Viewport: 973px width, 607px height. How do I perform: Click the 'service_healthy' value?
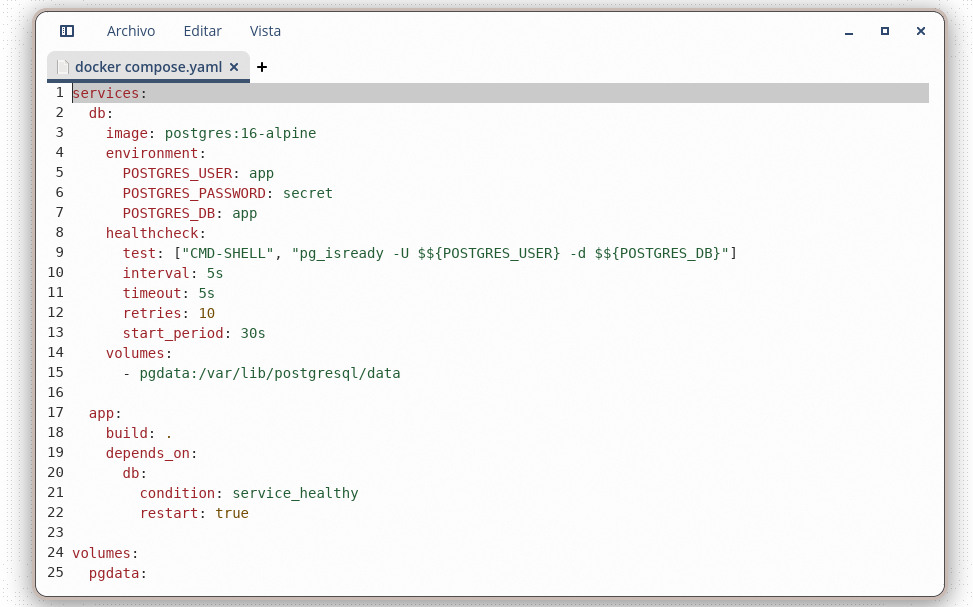pyautogui.click(x=295, y=493)
